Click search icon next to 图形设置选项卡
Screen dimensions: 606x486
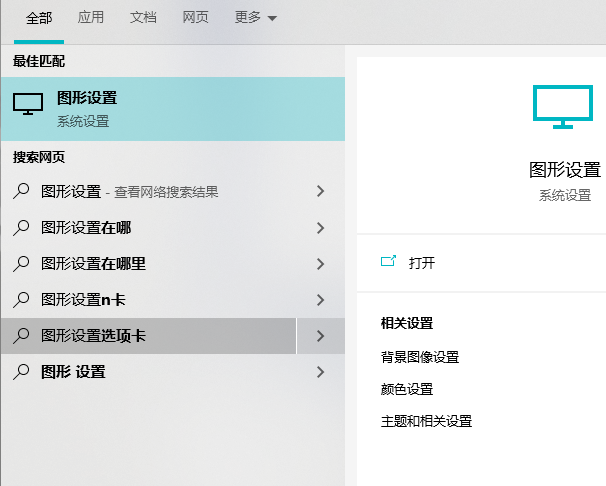(21, 335)
